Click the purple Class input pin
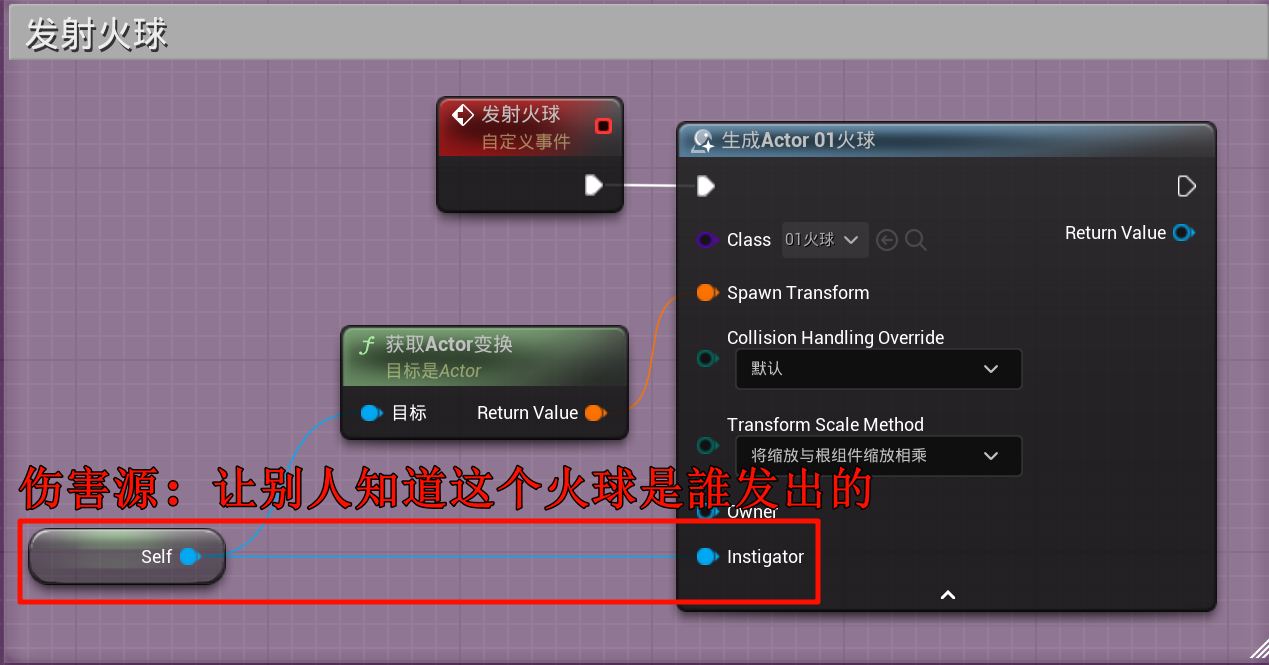This screenshot has width=1269, height=665. click(x=707, y=240)
